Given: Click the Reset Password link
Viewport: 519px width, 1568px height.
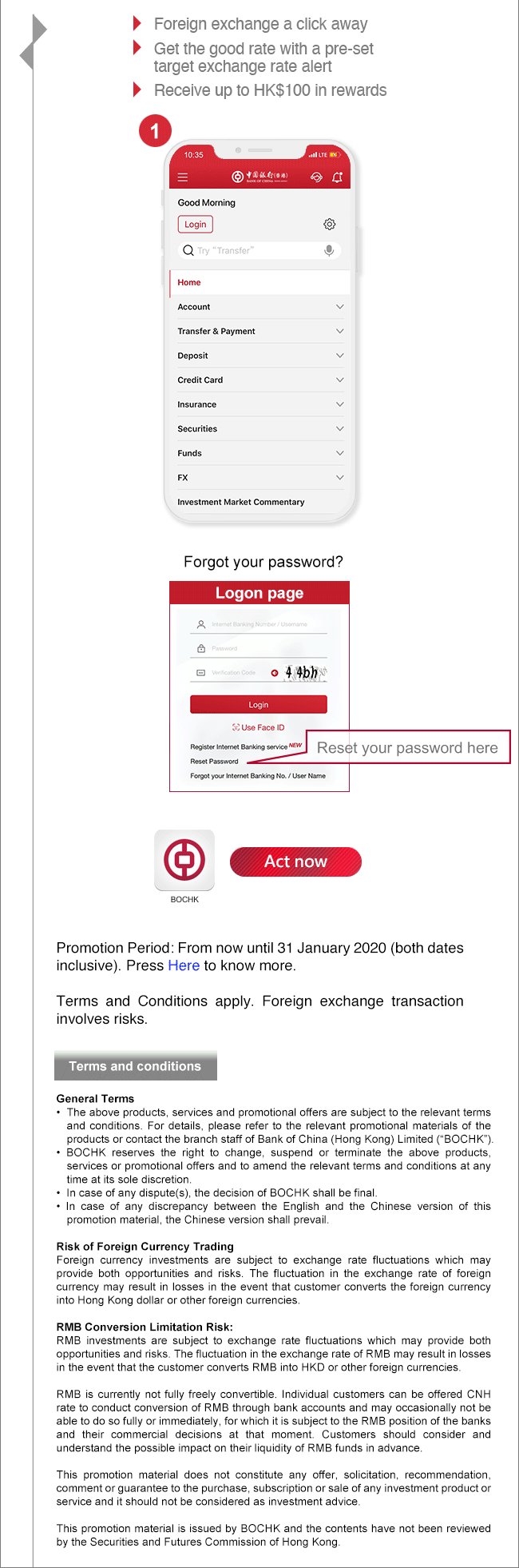Looking at the screenshot, I should (x=214, y=762).
